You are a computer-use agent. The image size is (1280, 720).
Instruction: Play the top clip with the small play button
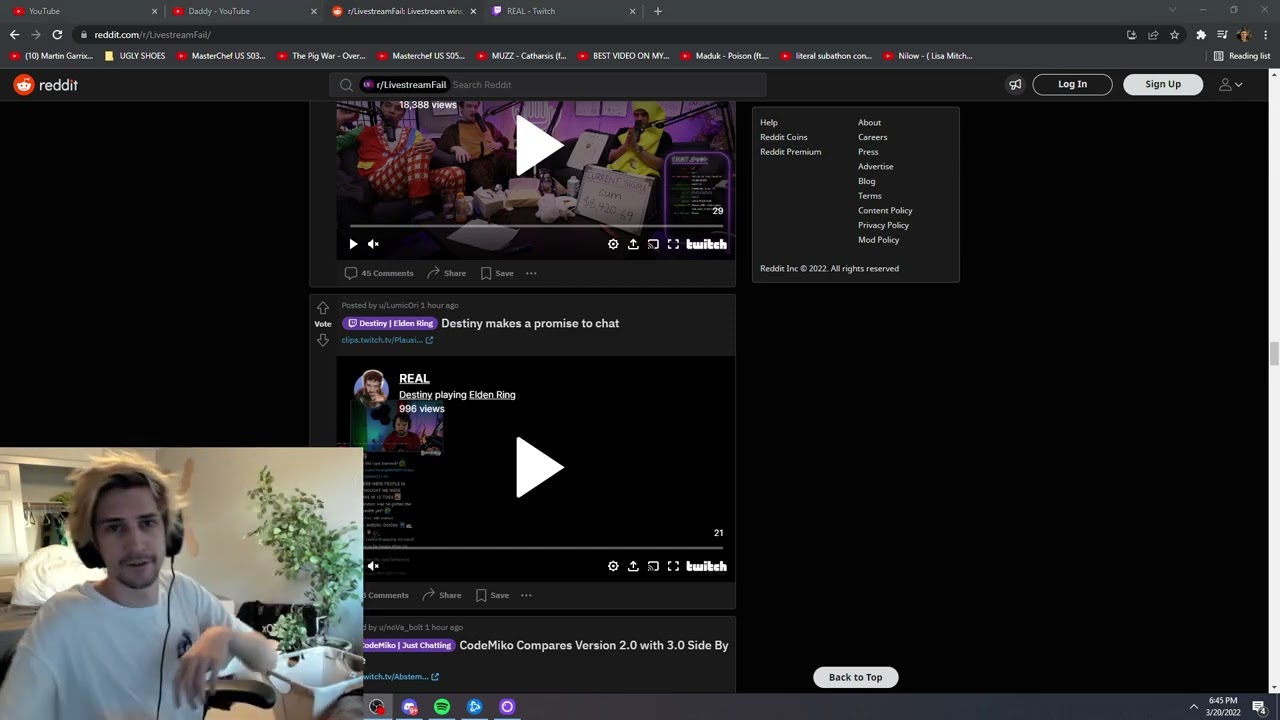click(353, 244)
